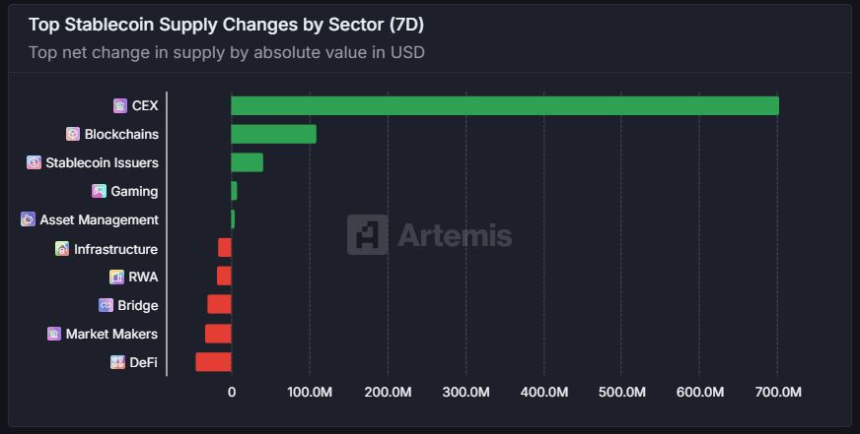This screenshot has height=434, width=860.
Task: Click the Asset Management label text
Action: 99,220
